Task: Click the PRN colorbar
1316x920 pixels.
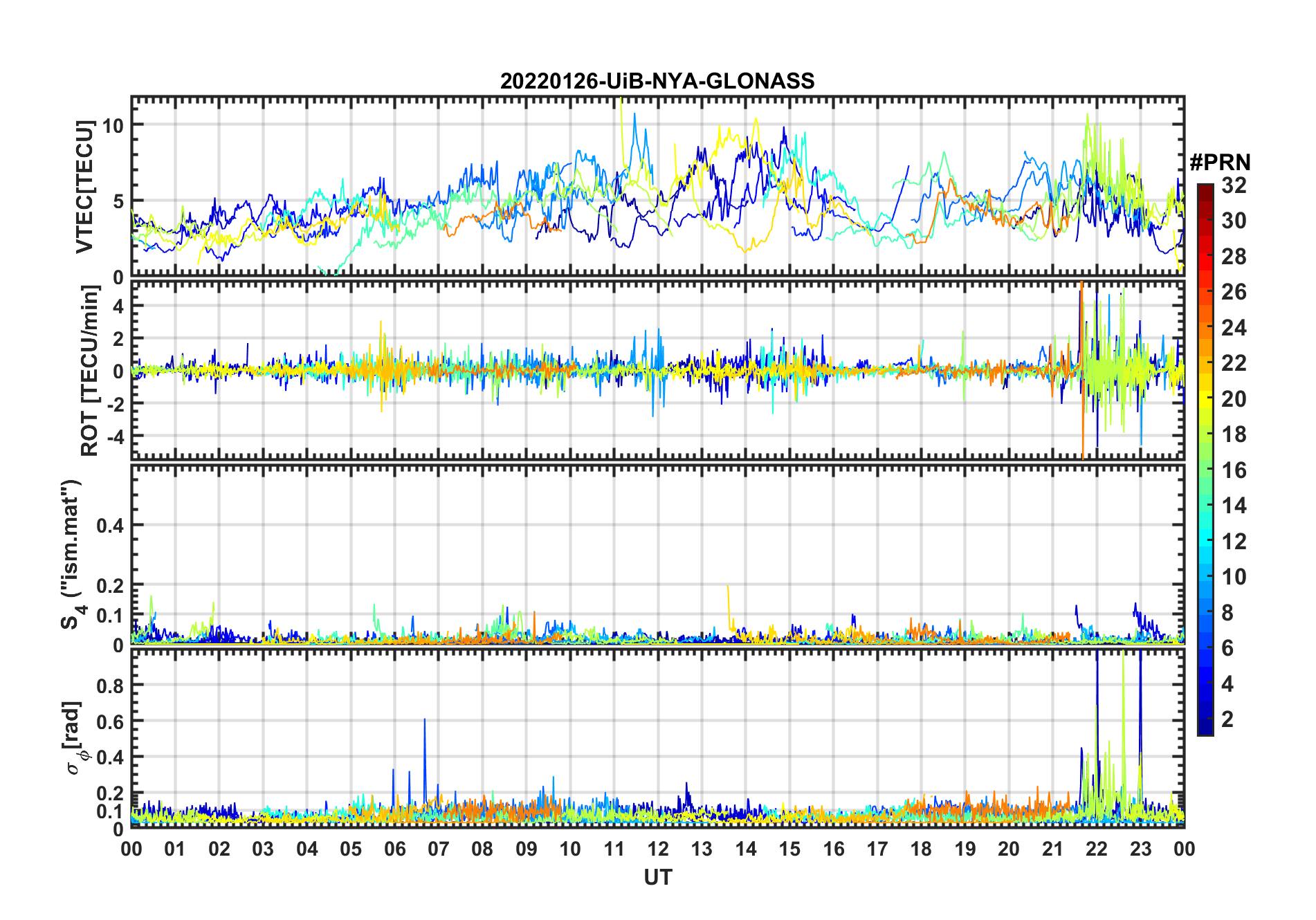Action: pos(1205,459)
